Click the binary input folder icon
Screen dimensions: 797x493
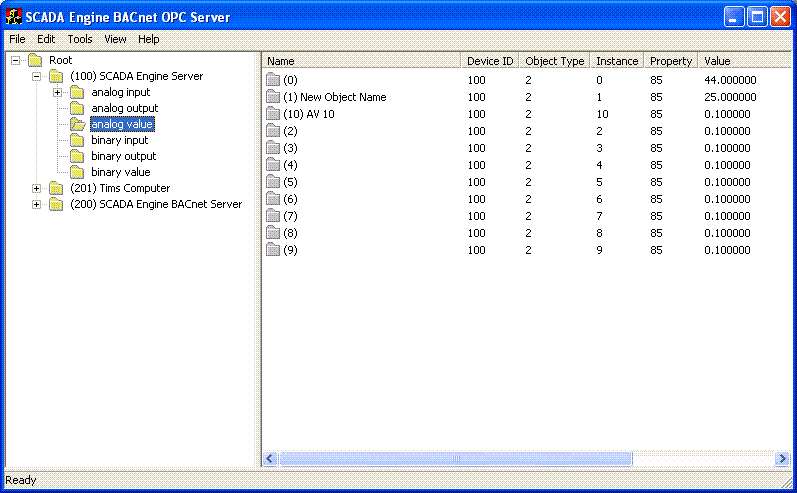click(77, 140)
